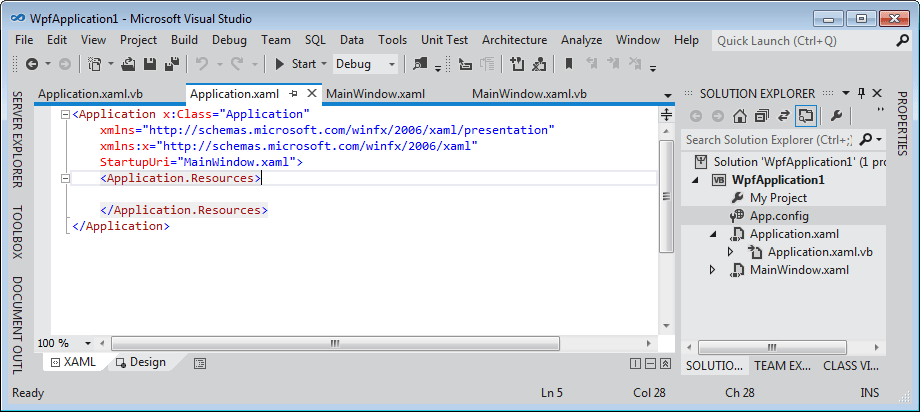Viewport: 920px width, 412px height.
Task: Switch to the Class View bottom tab
Action: point(850,366)
